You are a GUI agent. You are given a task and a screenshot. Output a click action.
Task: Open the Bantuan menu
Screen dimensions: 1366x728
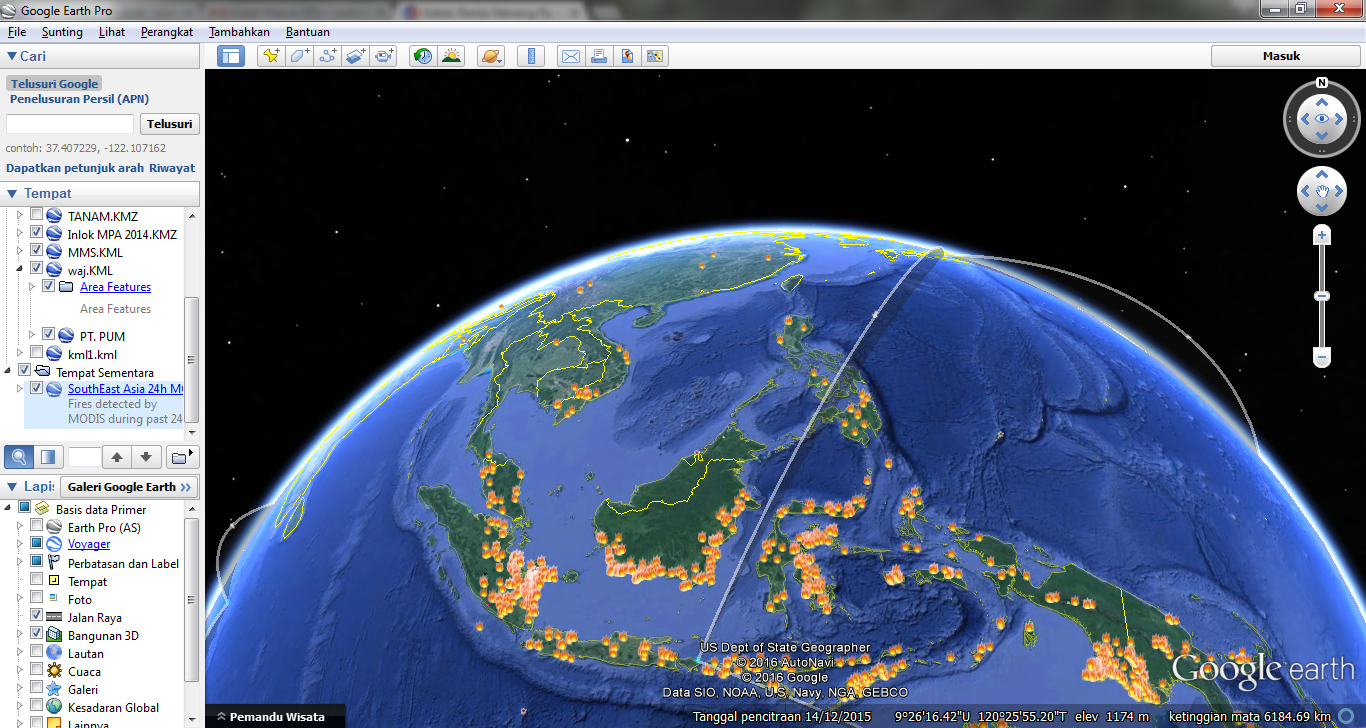coord(308,32)
